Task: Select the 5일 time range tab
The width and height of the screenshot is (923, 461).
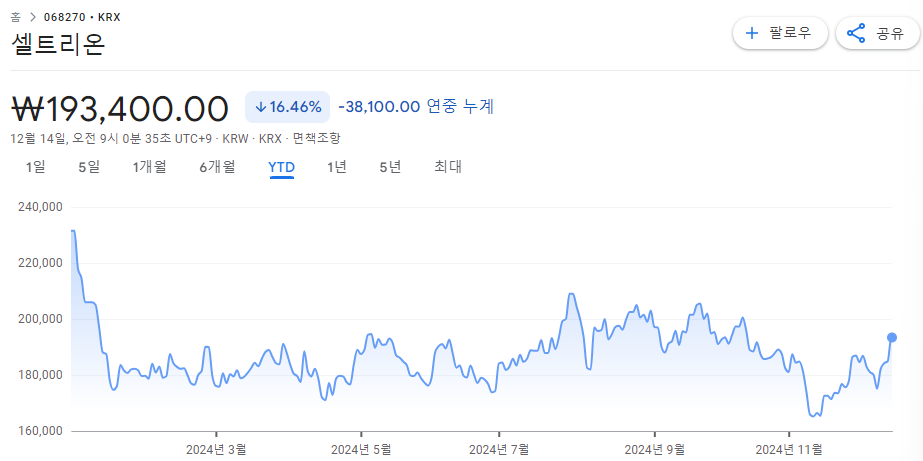Action: (x=89, y=167)
